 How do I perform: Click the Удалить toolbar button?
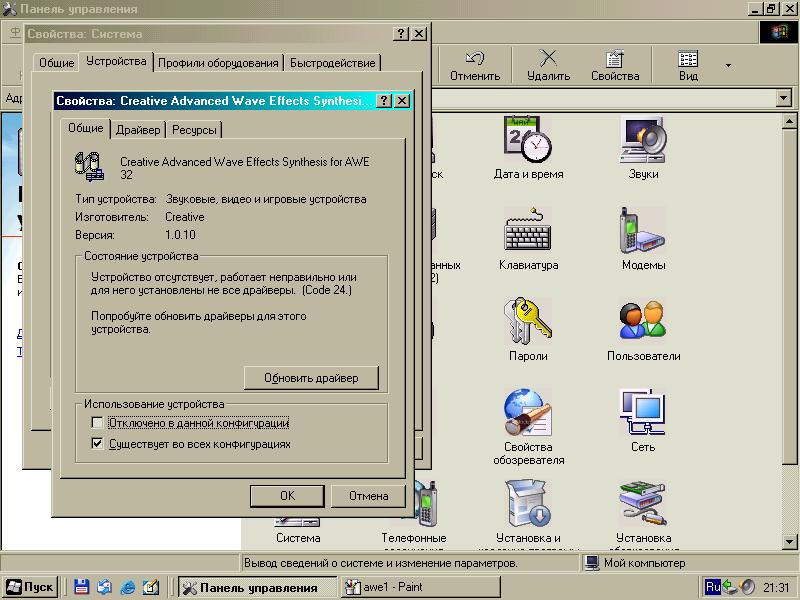[x=548, y=65]
